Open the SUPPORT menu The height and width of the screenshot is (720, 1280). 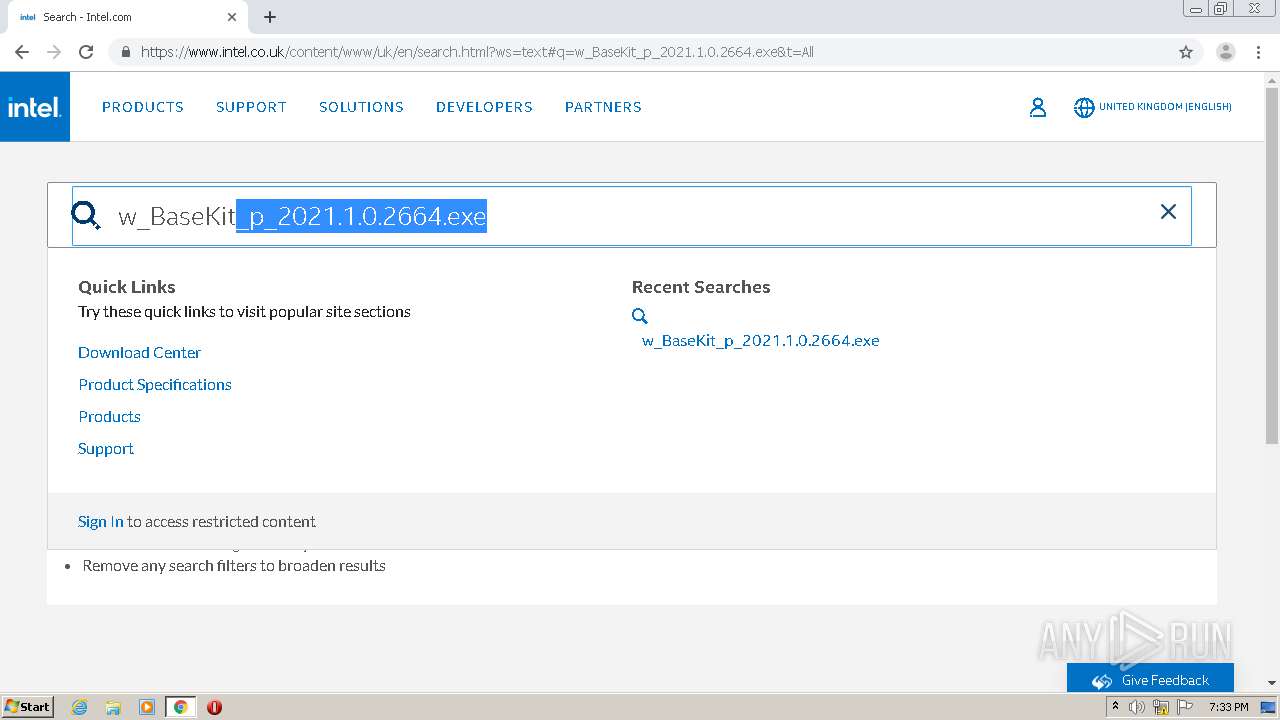[251, 107]
